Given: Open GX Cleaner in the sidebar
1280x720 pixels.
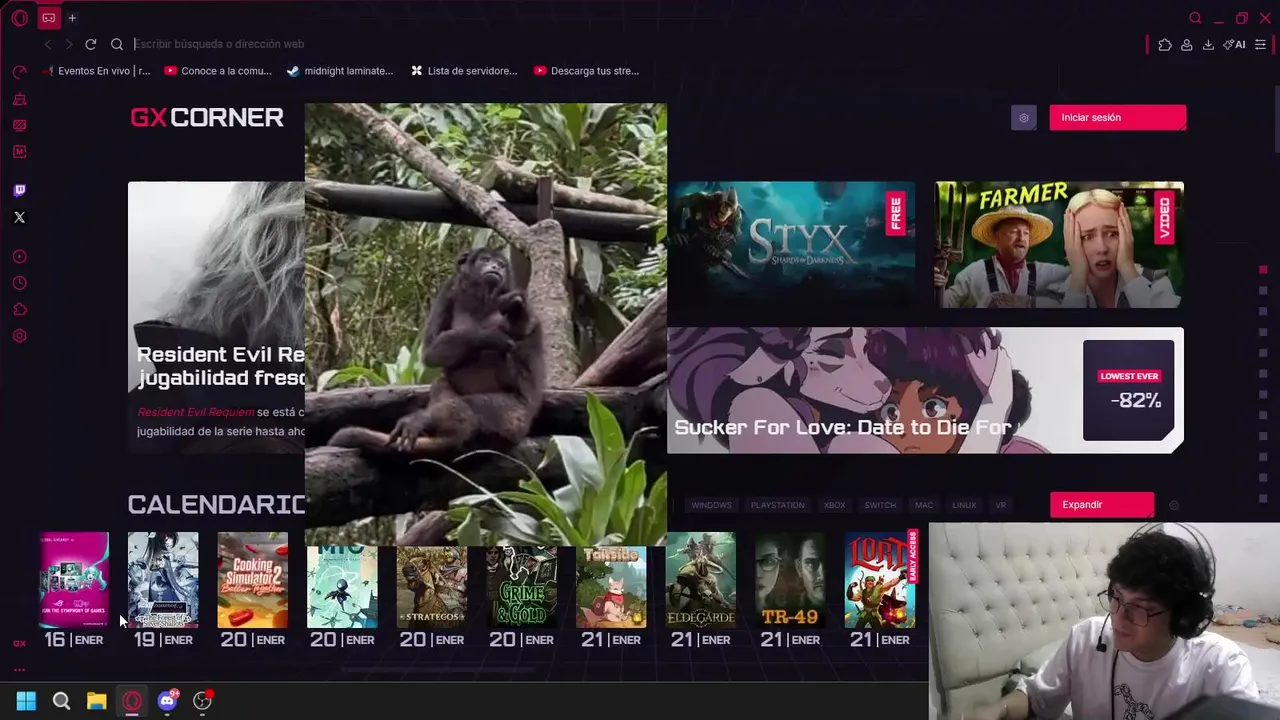Looking at the screenshot, I should (x=19, y=99).
